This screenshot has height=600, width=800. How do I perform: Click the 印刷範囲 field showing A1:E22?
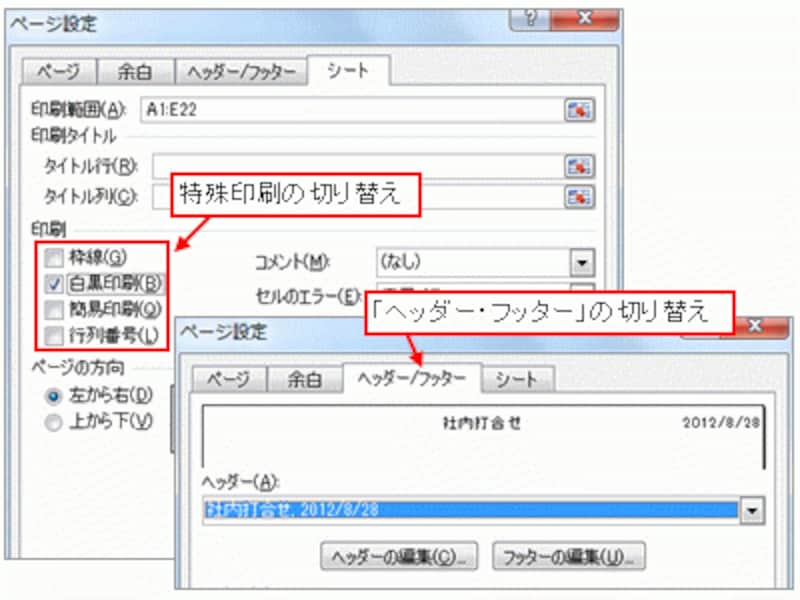click(x=353, y=110)
